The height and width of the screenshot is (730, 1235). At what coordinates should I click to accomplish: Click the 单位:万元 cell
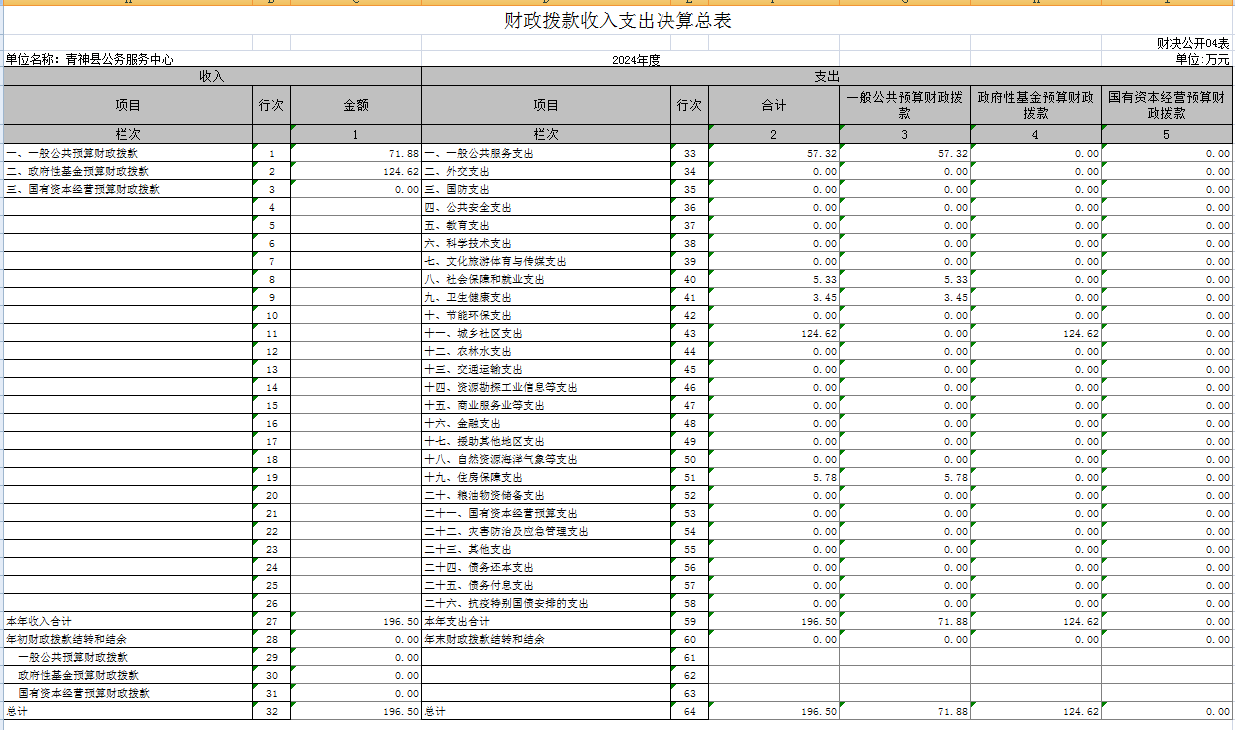[1201, 60]
